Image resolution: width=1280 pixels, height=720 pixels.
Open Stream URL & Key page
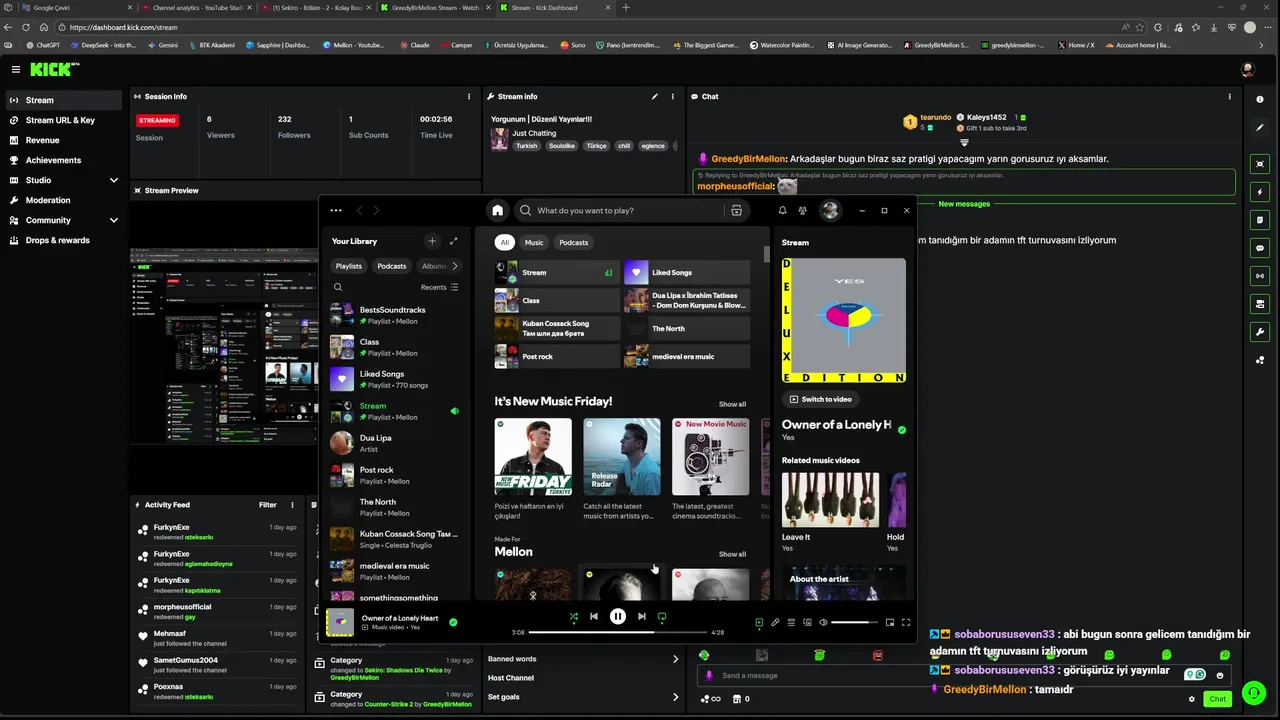tap(64, 120)
